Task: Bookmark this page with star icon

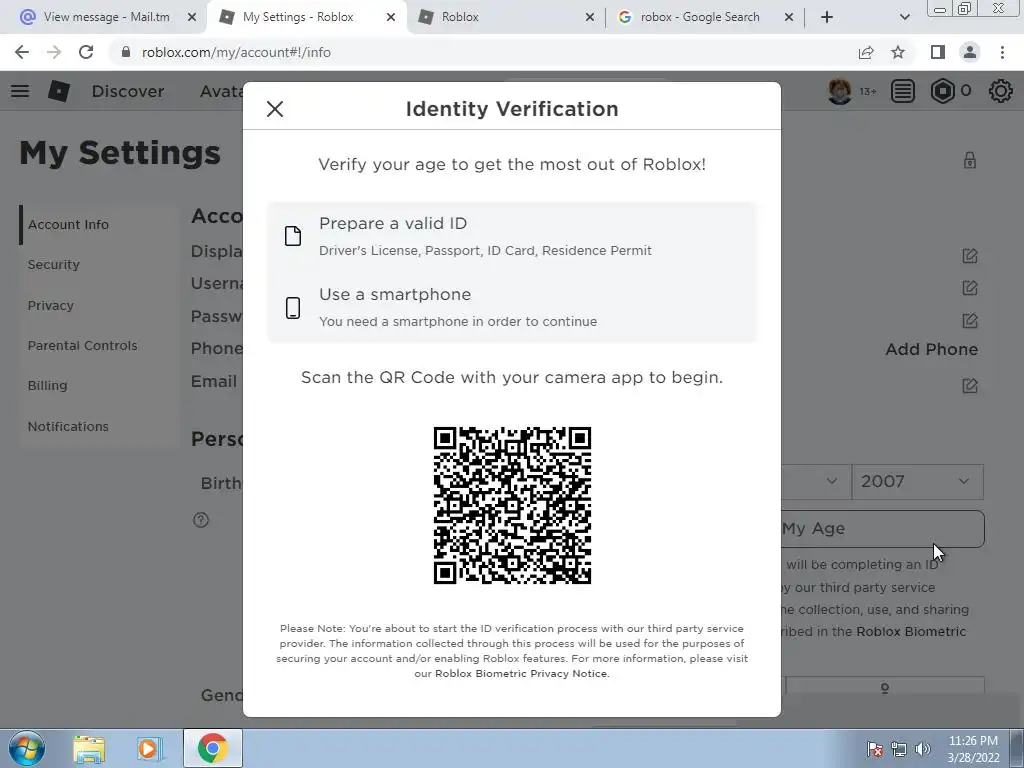Action: (x=898, y=52)
